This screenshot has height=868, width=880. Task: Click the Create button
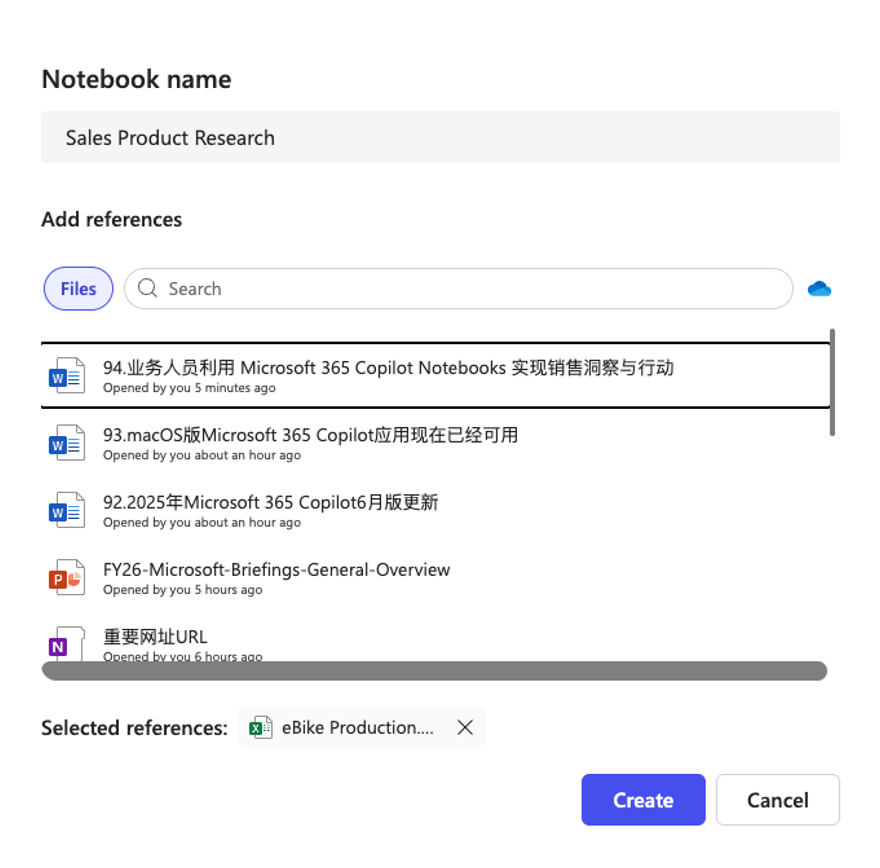(643, 800)
